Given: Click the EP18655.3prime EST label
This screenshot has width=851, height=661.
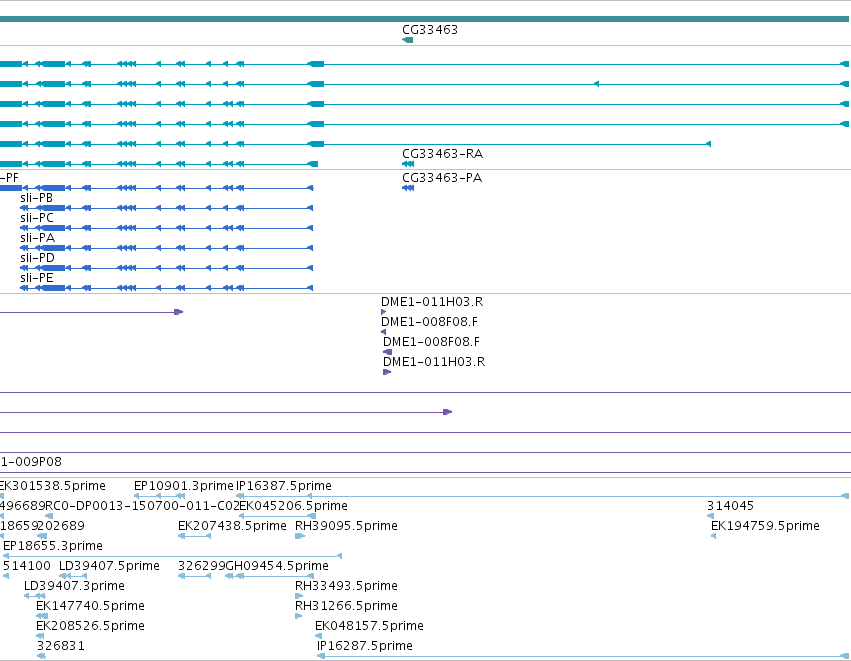Looking at the screenshot, I should 53,546.
